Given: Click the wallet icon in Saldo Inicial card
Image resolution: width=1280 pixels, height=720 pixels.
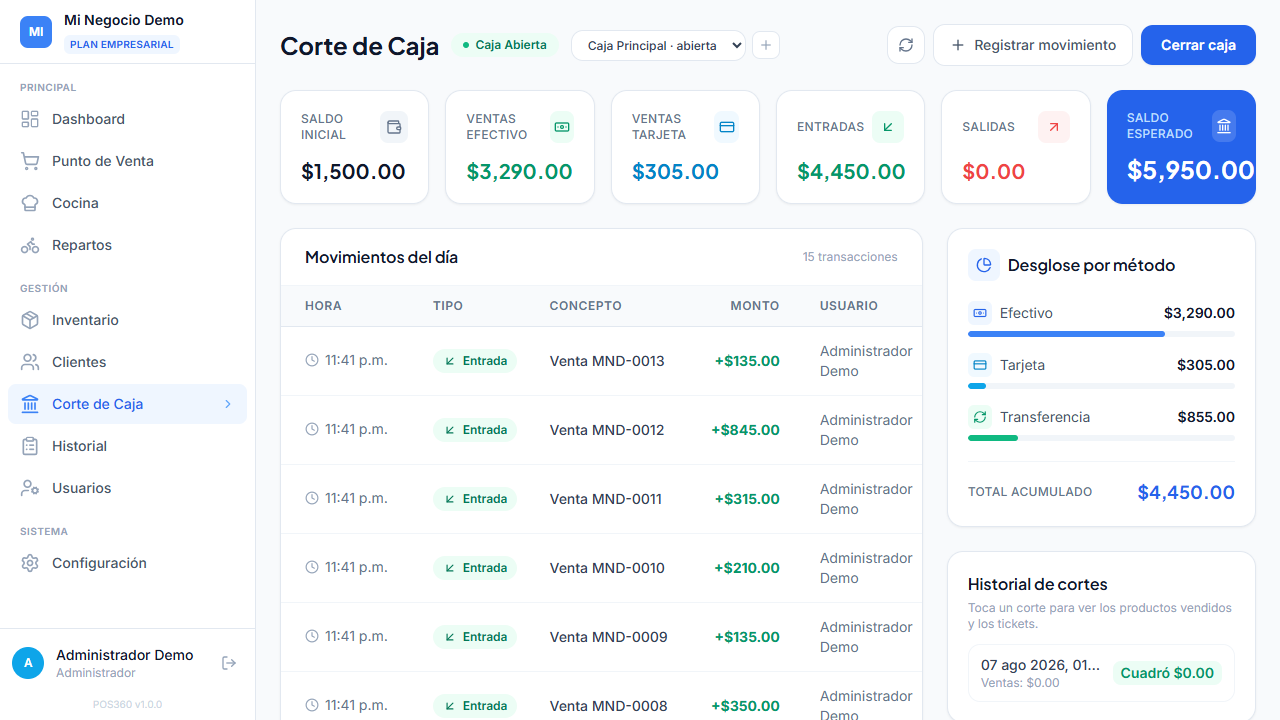Looking at the screenshot, I should coord(394,127).
